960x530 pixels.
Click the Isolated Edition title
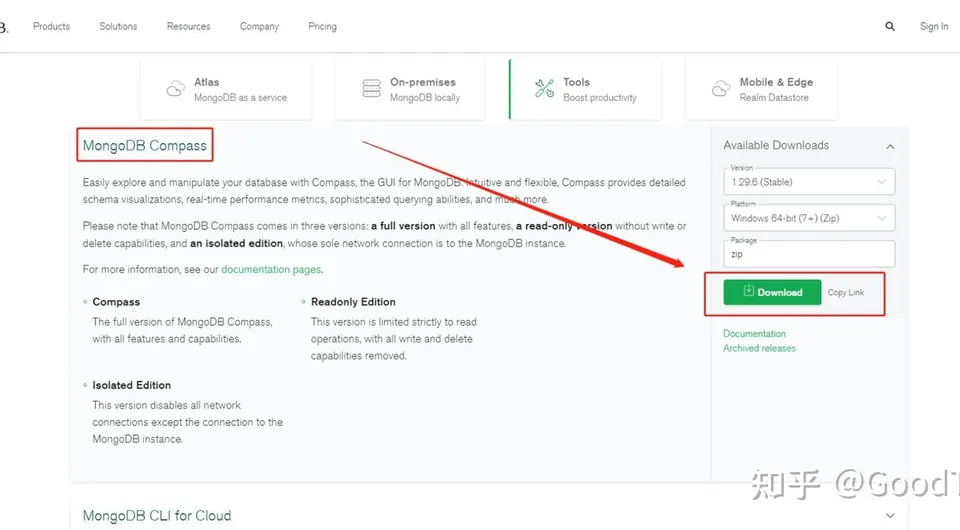pos(132,385)
